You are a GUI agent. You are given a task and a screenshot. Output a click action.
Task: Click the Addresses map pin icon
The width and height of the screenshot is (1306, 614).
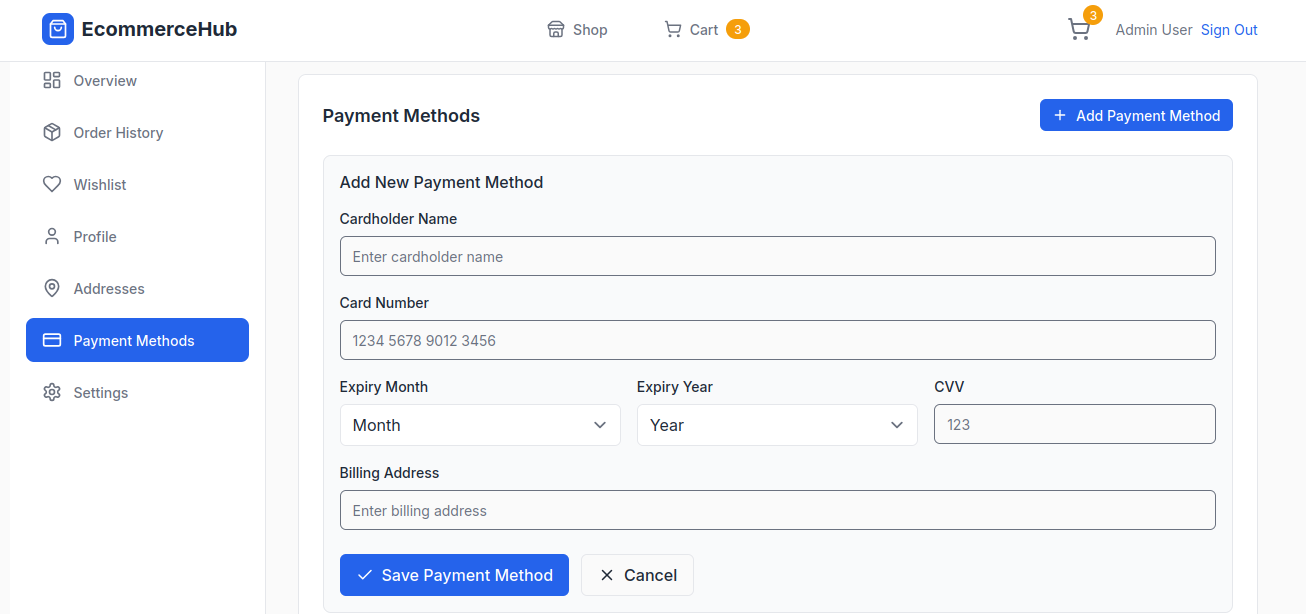[52, 289]
